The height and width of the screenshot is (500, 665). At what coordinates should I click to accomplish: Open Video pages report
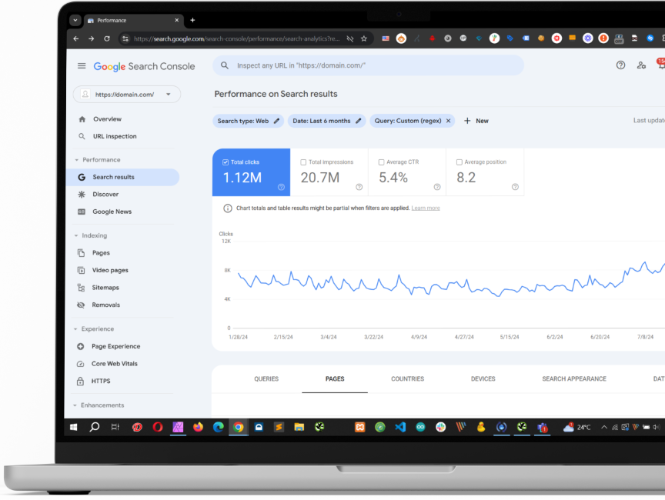click(x=110, y=270)
